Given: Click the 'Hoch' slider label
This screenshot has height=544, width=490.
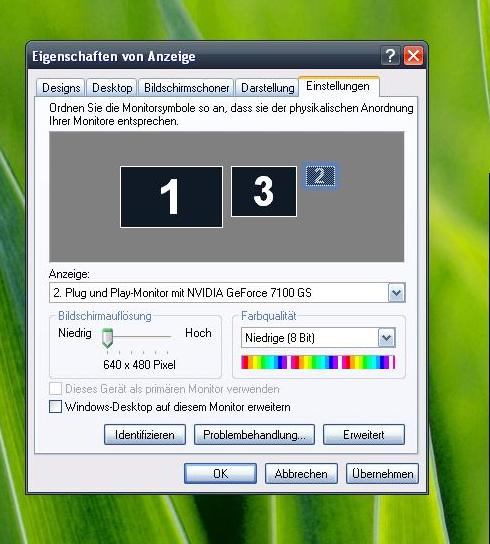Looking at the screenshot, I should (198, 333).
